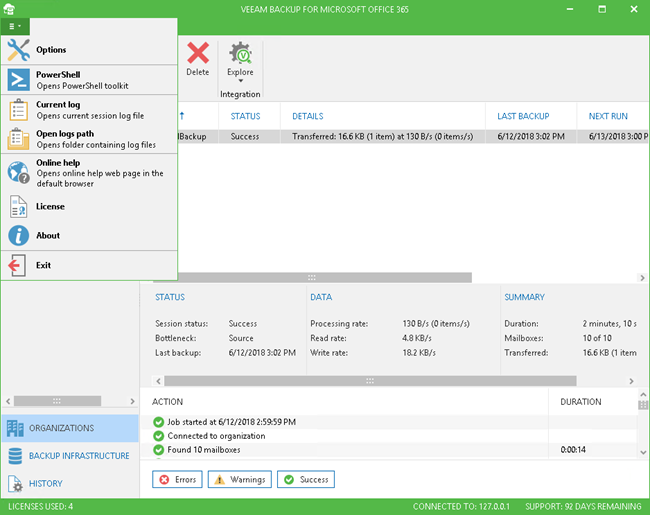The image size is (650, 515).
Task: Open the HISTORY navigation tab
Action: (70, 483)
